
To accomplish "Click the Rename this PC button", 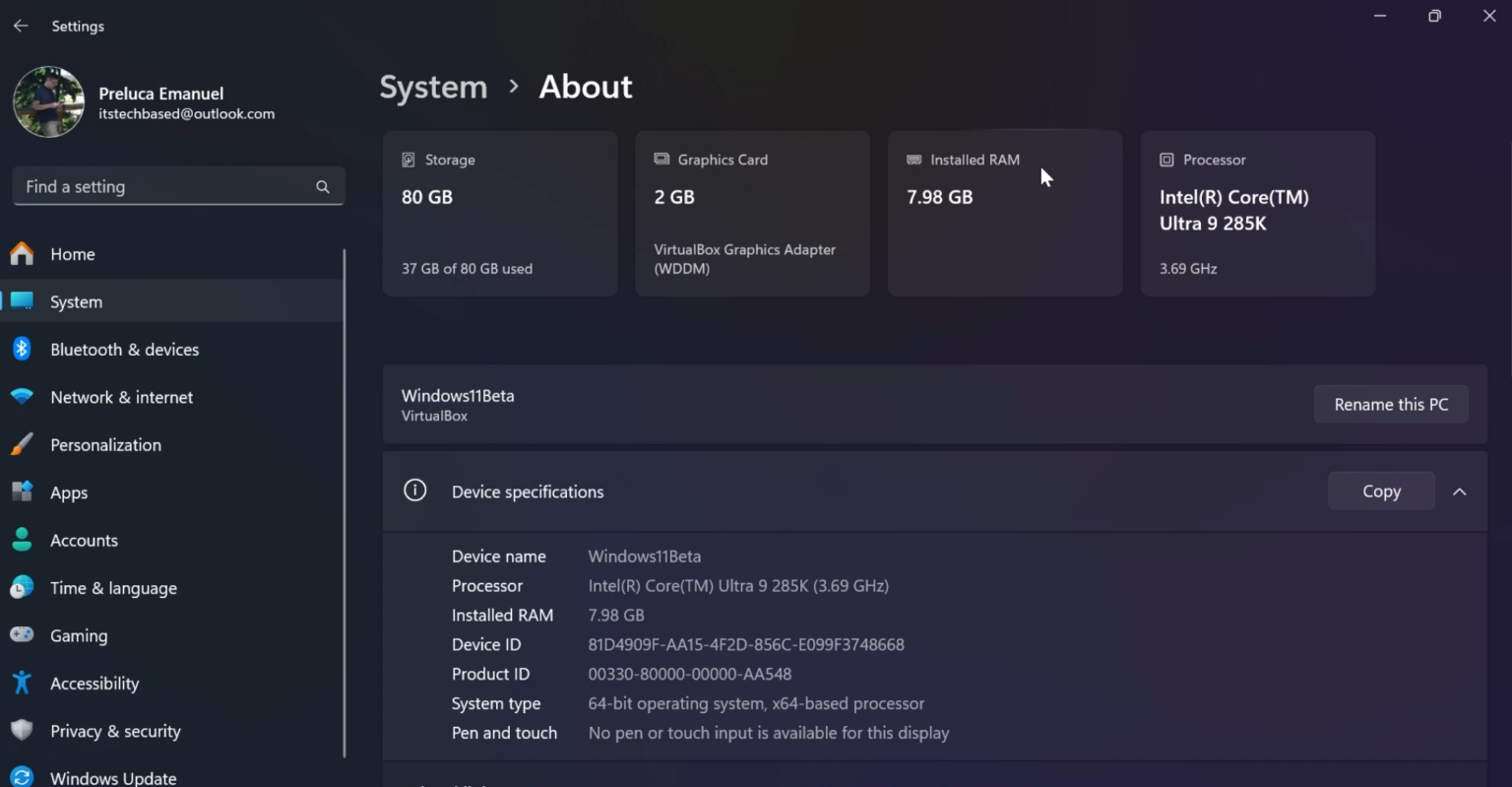I will tap(1390, 404).
